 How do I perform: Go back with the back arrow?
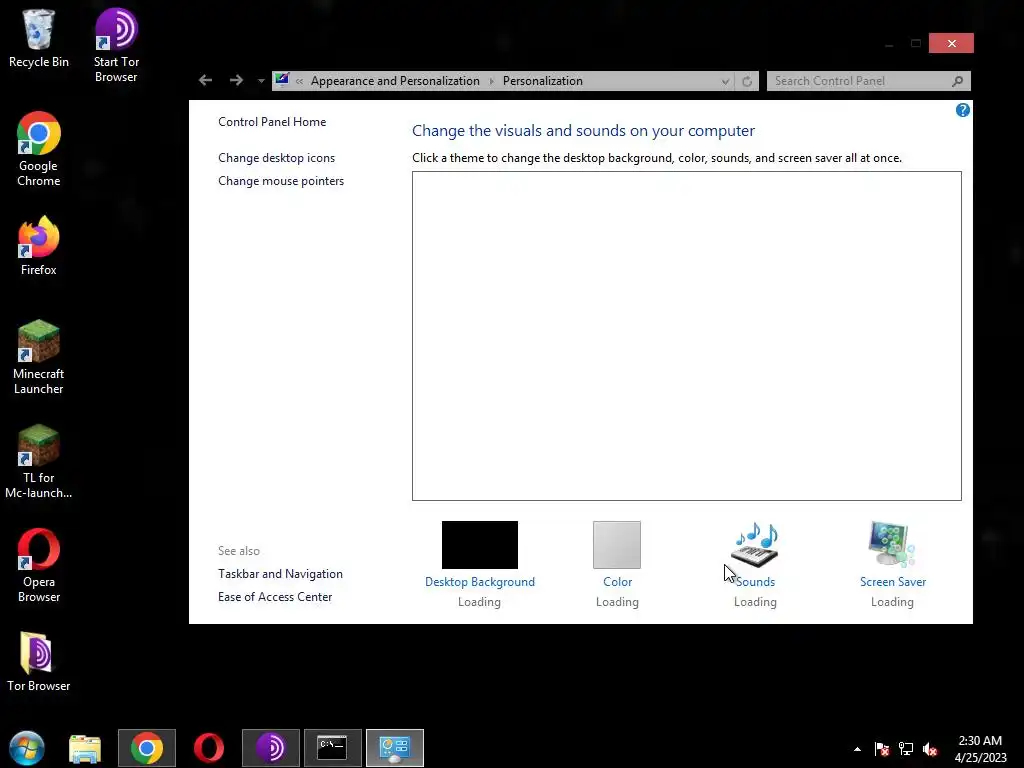pos(206,80)
